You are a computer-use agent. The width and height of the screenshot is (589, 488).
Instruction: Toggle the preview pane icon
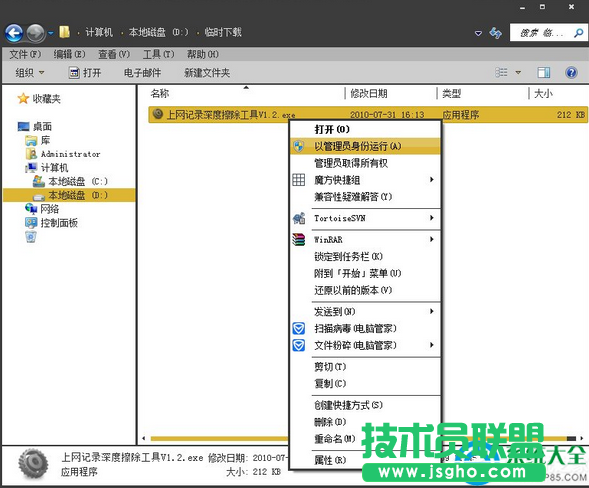point(544,72)
